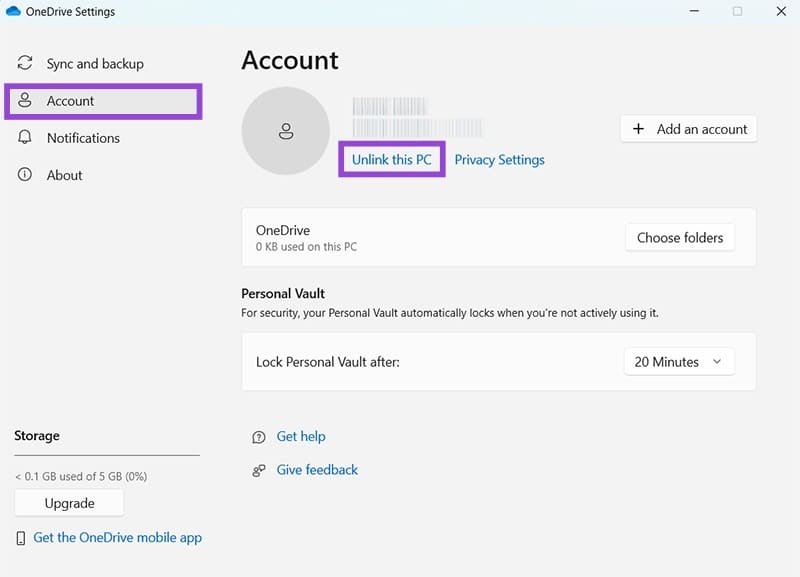Click the Notifications bell icon
Viewport: 800px width, 577px height.
pos(25,138)
